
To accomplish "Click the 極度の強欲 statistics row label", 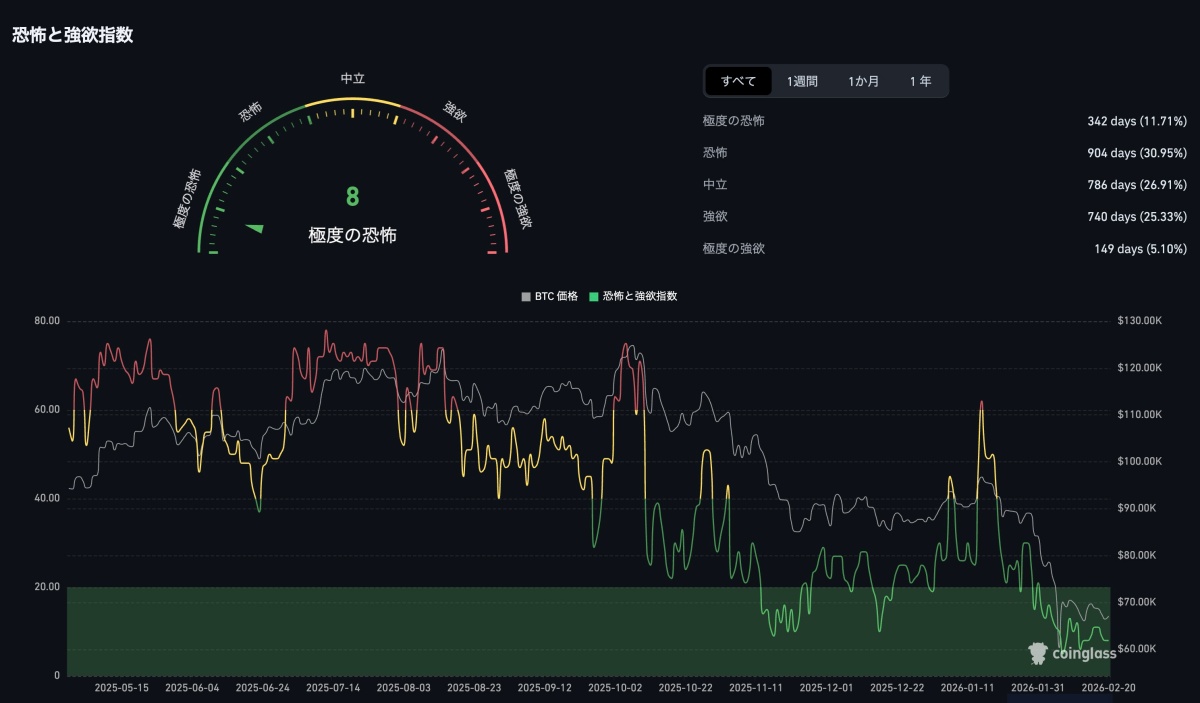I will pos(734,249).
